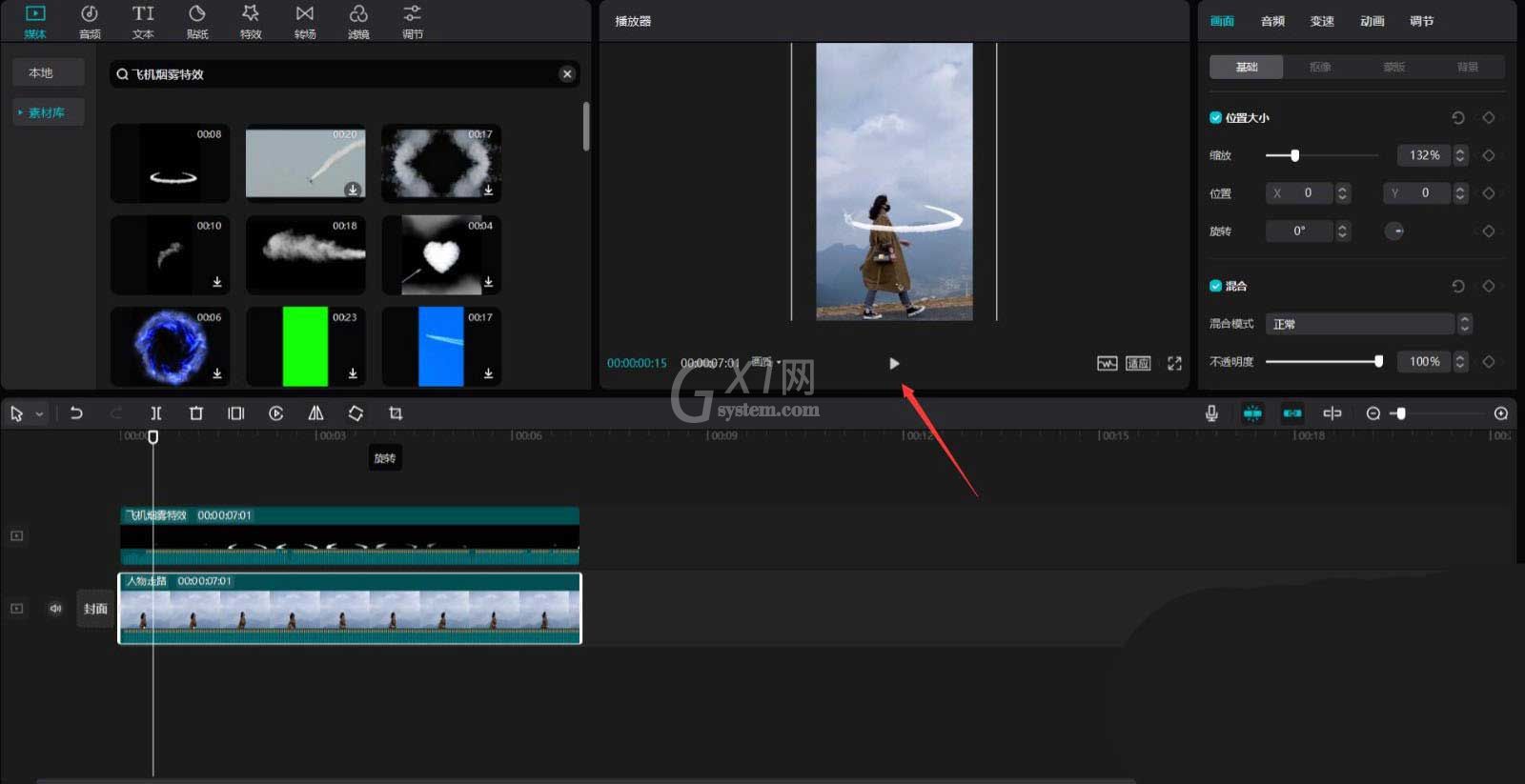Open the 转场 transitions panel
The width and height of the screenshot is (1525, 784).
coord(305,21)
